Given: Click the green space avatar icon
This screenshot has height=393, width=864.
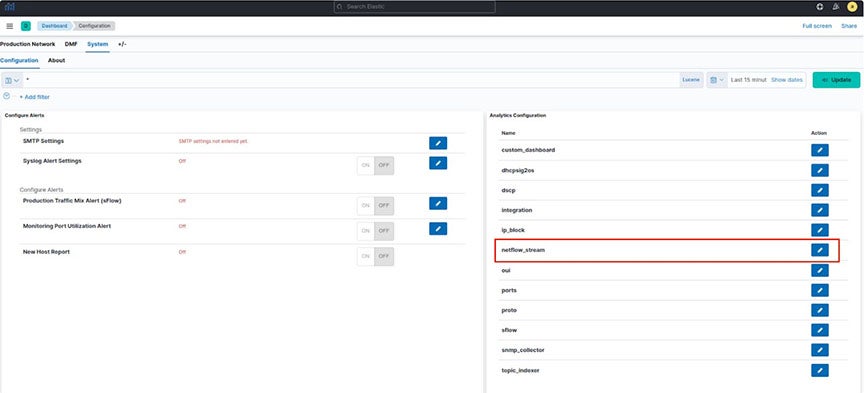Looking at the screenshot, I should 26,26.
